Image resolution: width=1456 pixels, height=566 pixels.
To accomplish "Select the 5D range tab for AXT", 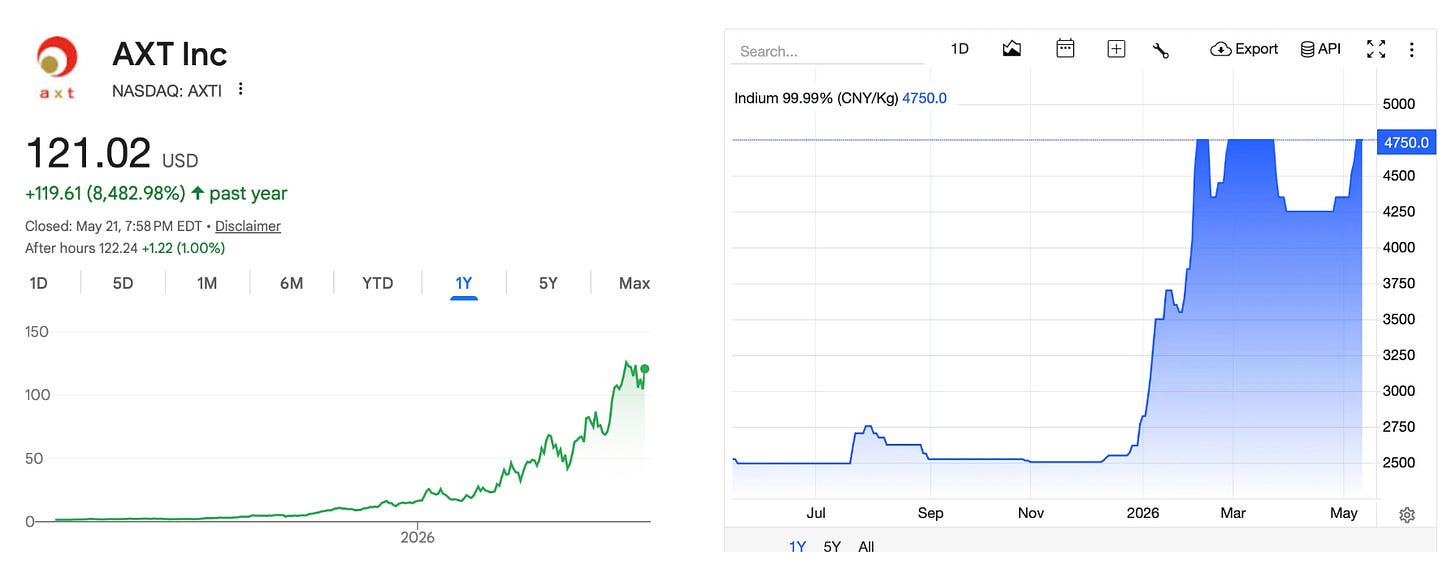I will (123, 283).
